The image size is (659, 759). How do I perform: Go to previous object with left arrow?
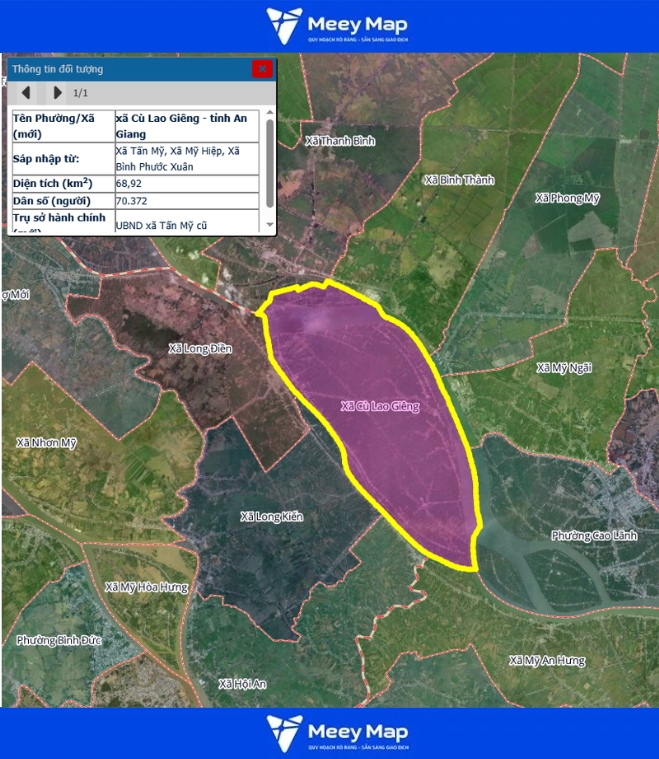[x=27, y=93]
